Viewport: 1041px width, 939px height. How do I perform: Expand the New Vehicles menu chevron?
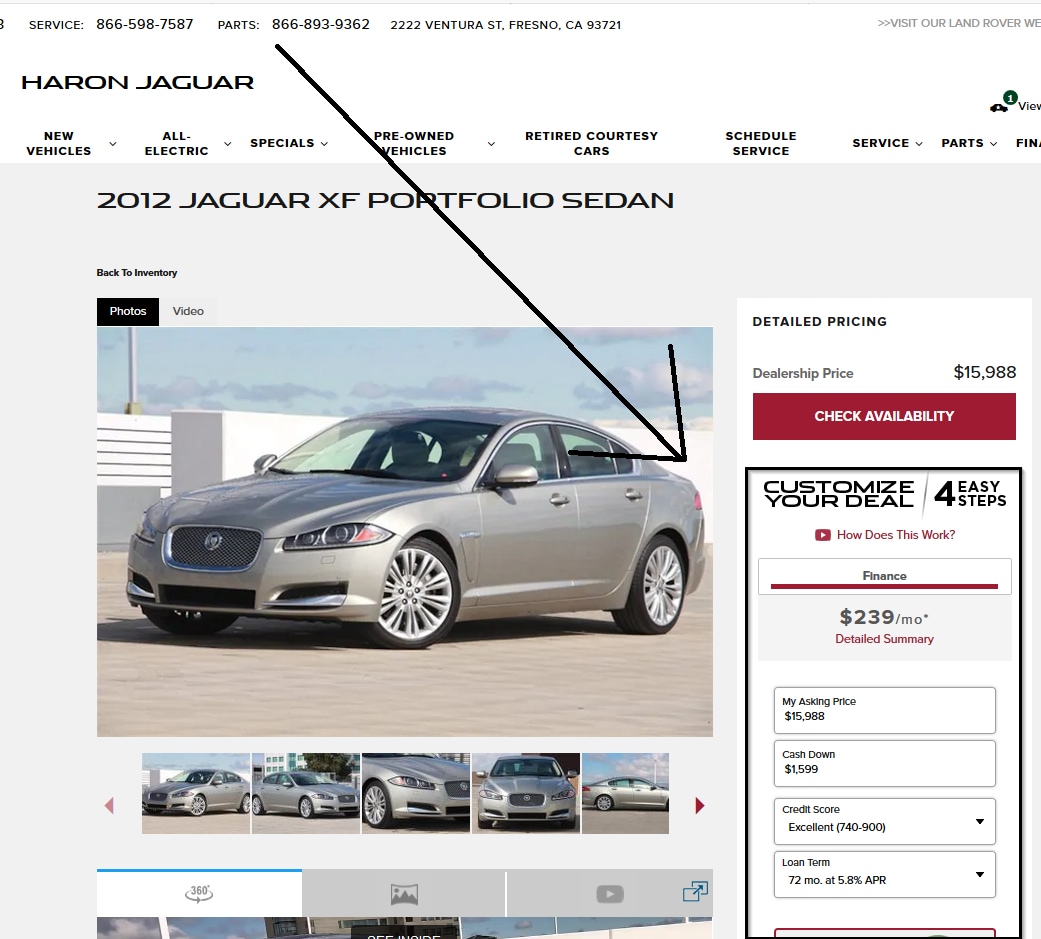click(113, 143)
